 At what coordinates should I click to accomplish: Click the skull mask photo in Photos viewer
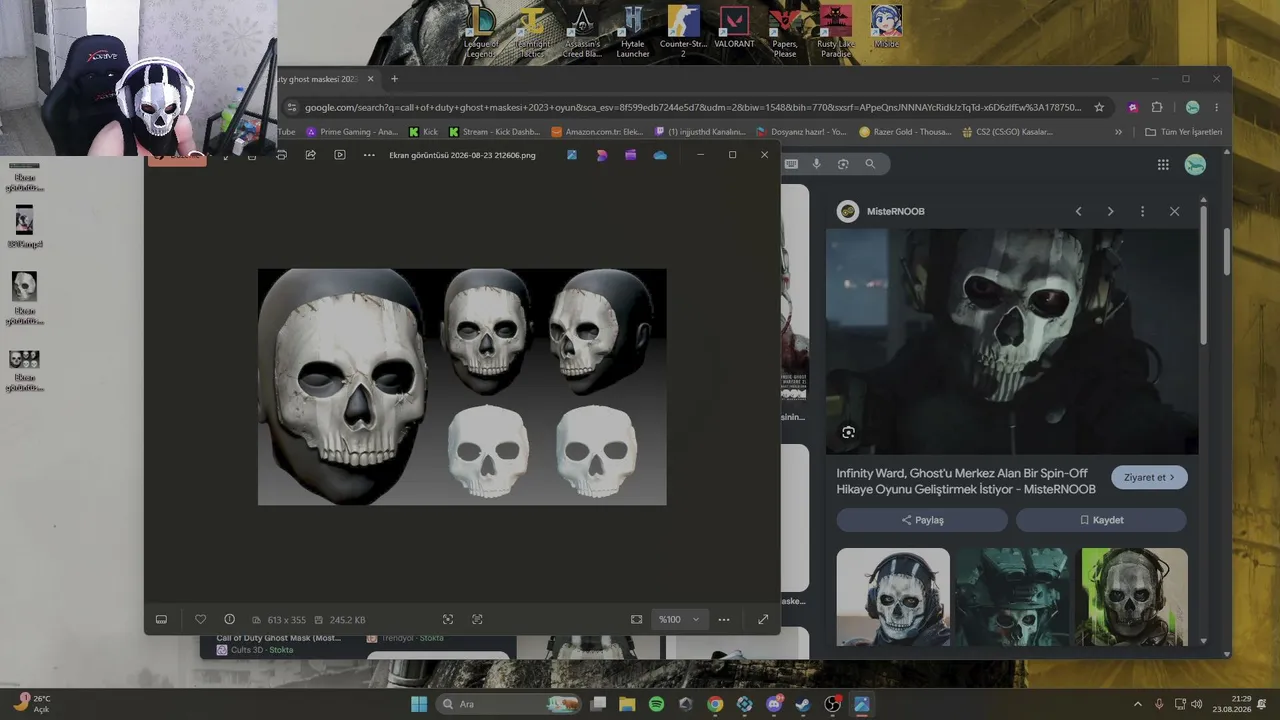pyautogui.click(x=462, y=387)
